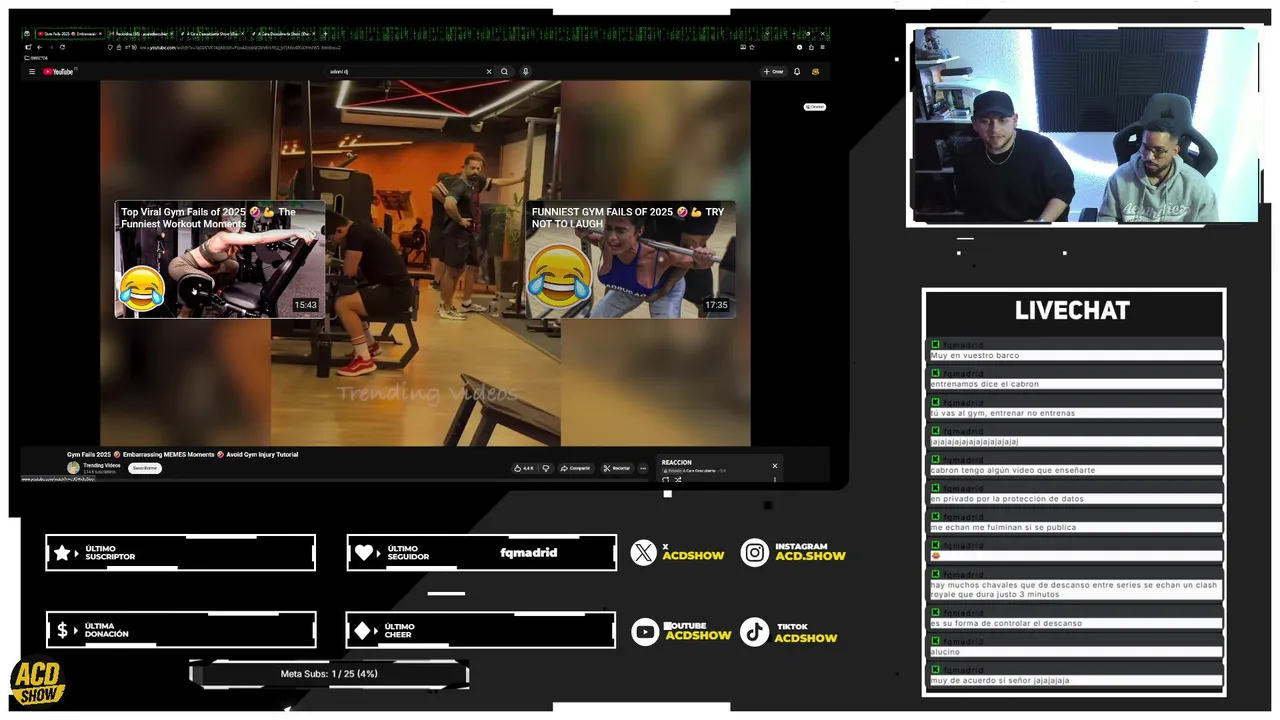The height and width of the screenshot is (720, 1280).
Task: Open the YouTube account avatar menu
Action: 816,72
